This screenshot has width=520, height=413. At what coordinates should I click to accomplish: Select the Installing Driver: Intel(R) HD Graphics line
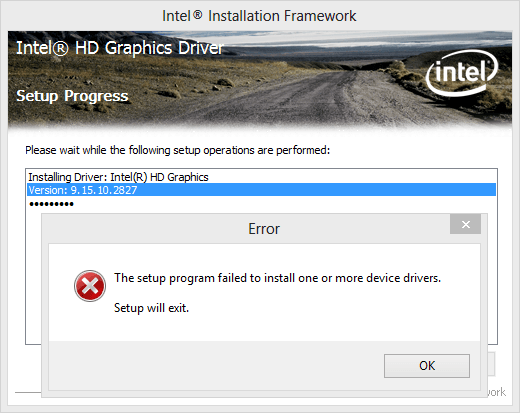(x=118, y=177)
